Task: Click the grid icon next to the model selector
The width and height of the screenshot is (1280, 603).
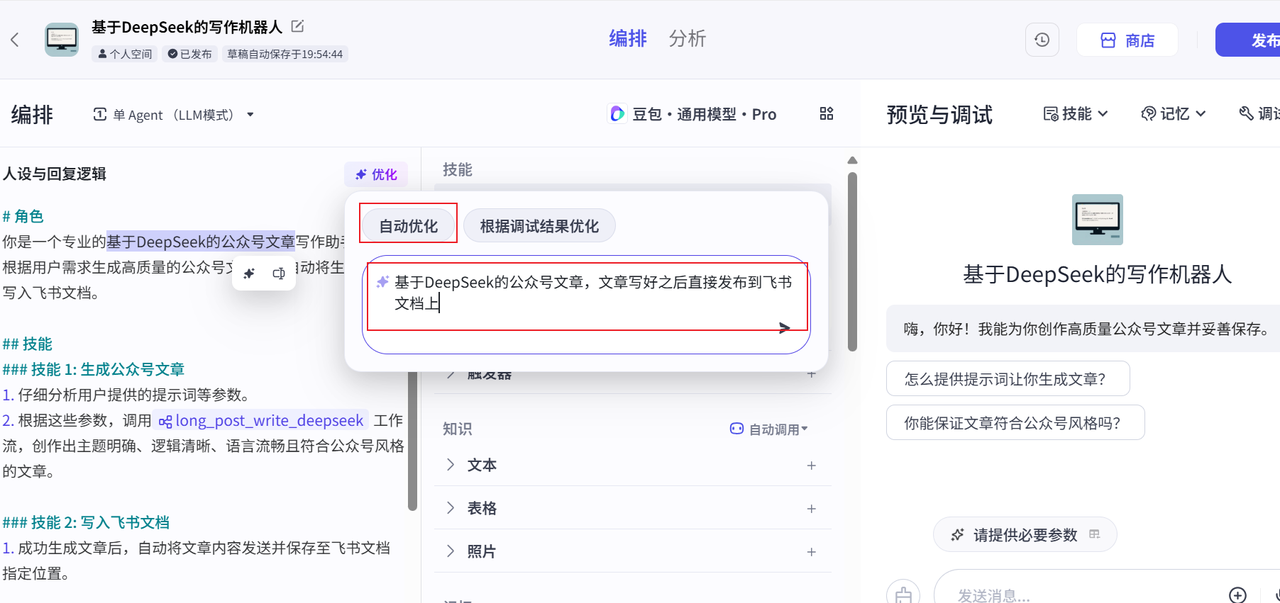Action: click(826, 114)
